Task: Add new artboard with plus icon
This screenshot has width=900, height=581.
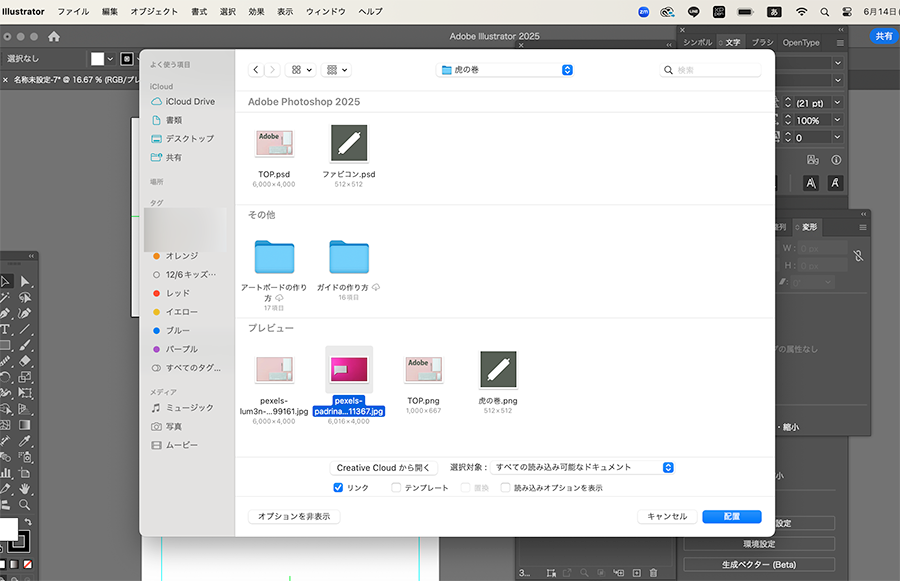Action: pos(637,572)
